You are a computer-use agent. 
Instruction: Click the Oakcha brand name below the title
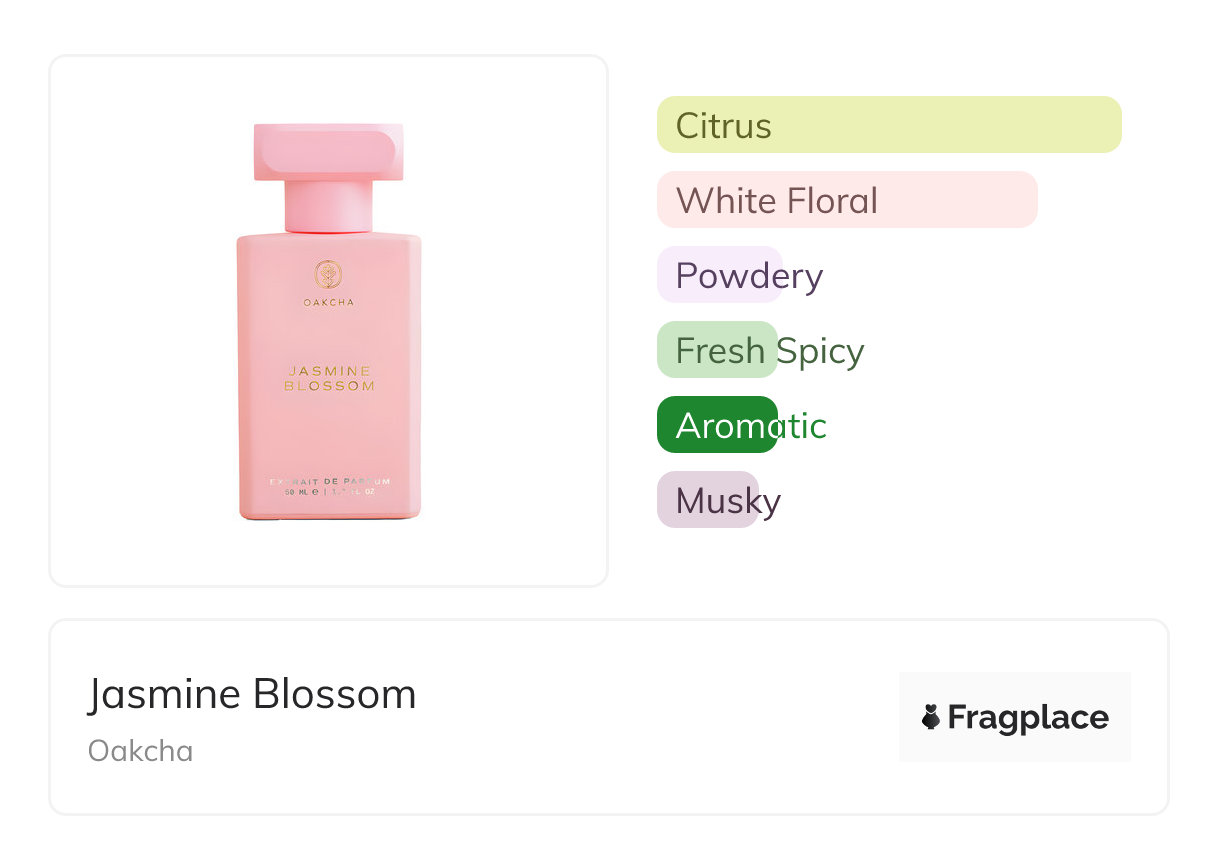(141, 751)
